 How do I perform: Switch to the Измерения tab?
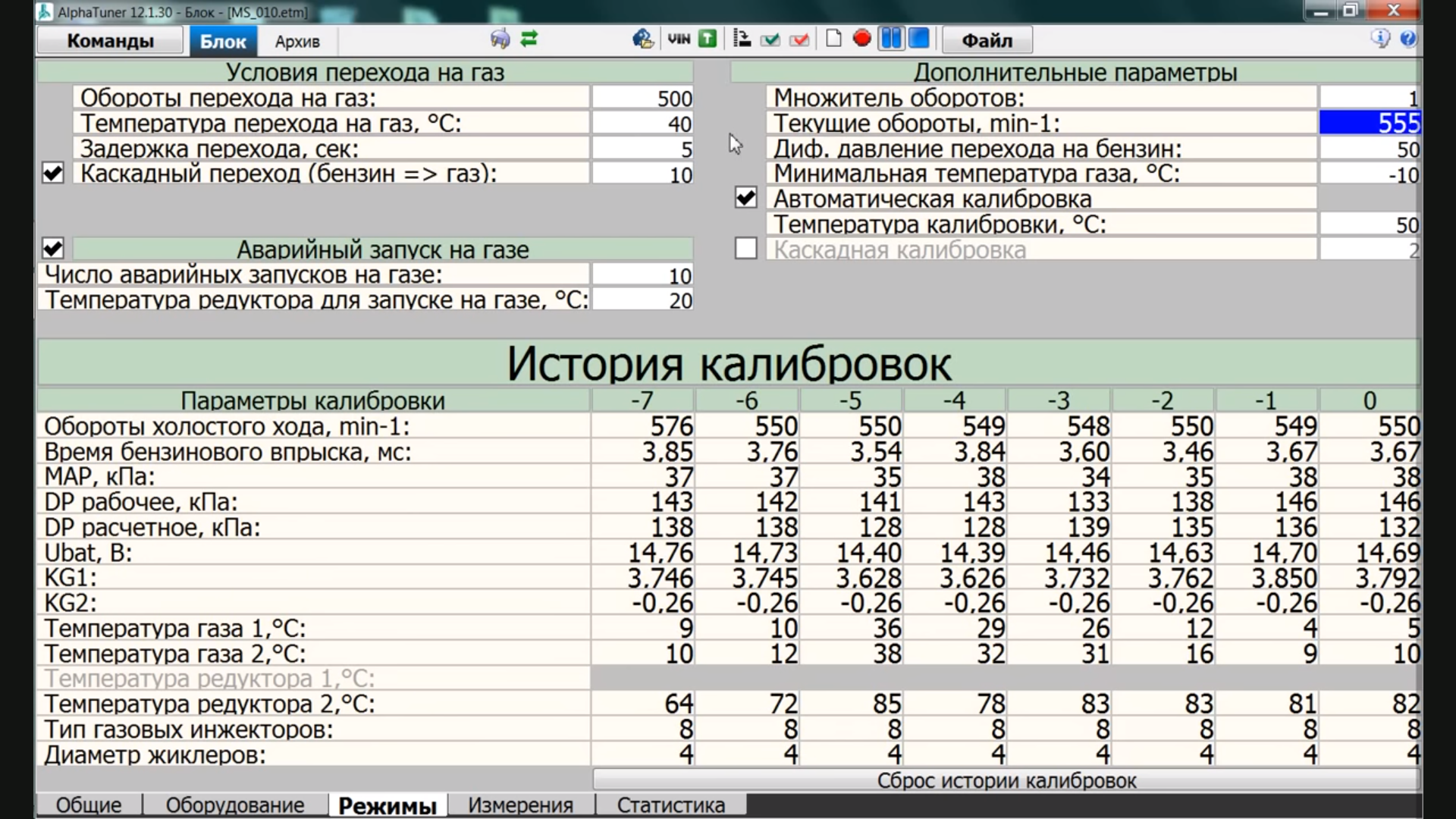[x=520, y=805]
